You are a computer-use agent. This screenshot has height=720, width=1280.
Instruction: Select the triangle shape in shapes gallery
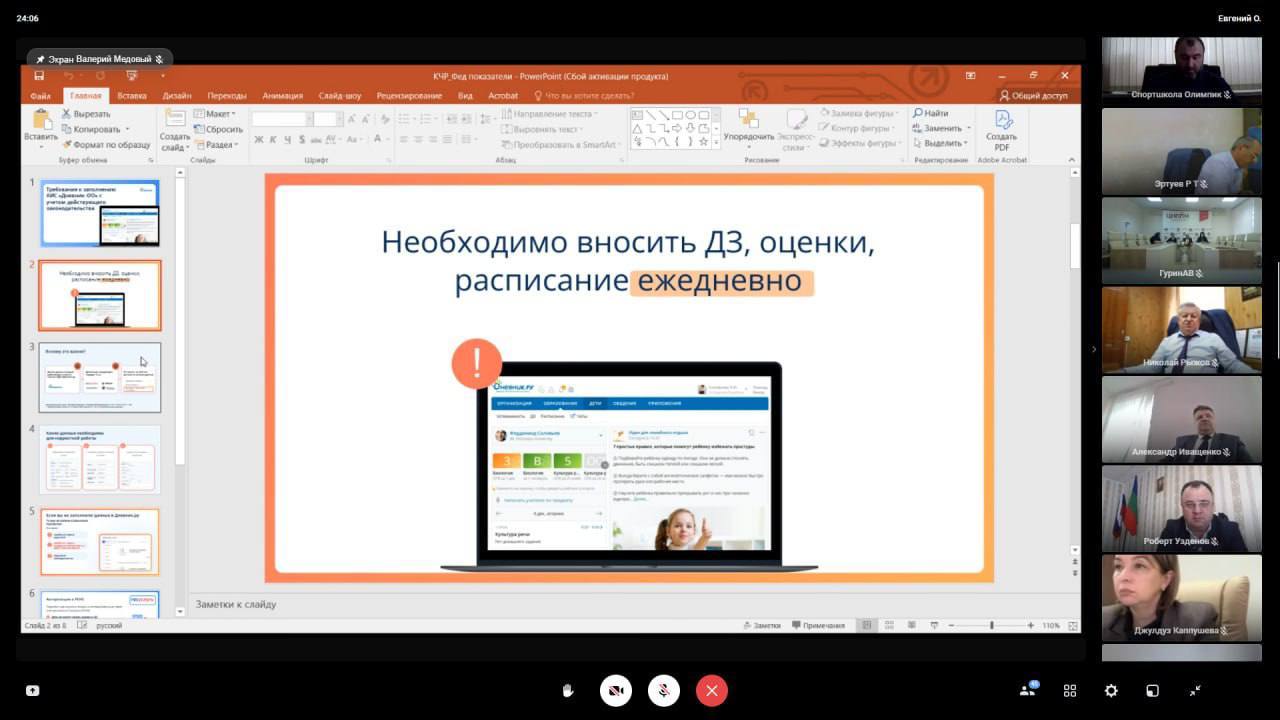(638, 128)
